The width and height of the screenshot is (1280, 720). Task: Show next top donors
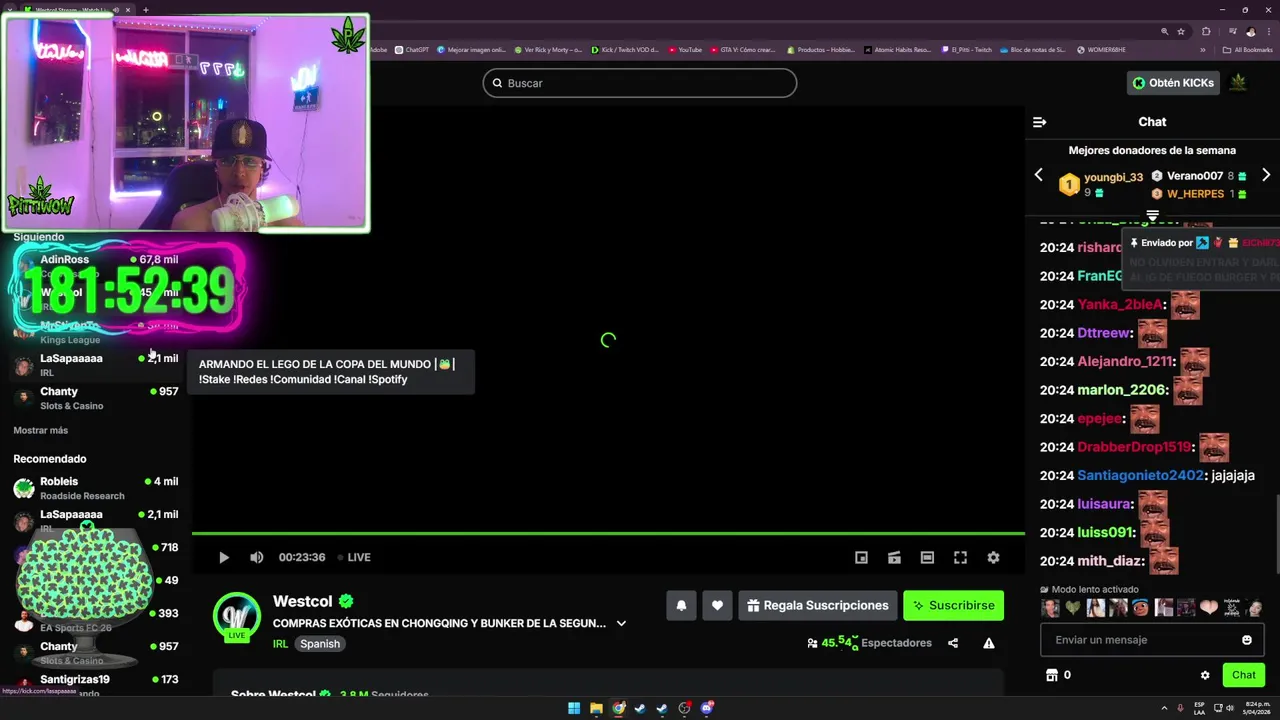tap(1266, 175)
